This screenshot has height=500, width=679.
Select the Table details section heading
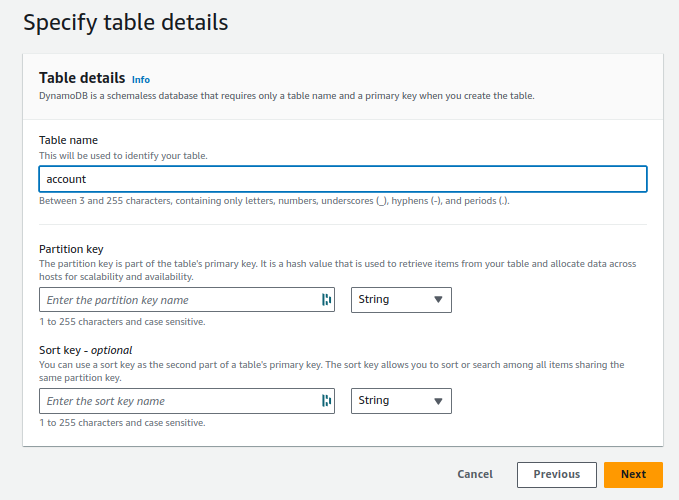(x=82, y=78)
